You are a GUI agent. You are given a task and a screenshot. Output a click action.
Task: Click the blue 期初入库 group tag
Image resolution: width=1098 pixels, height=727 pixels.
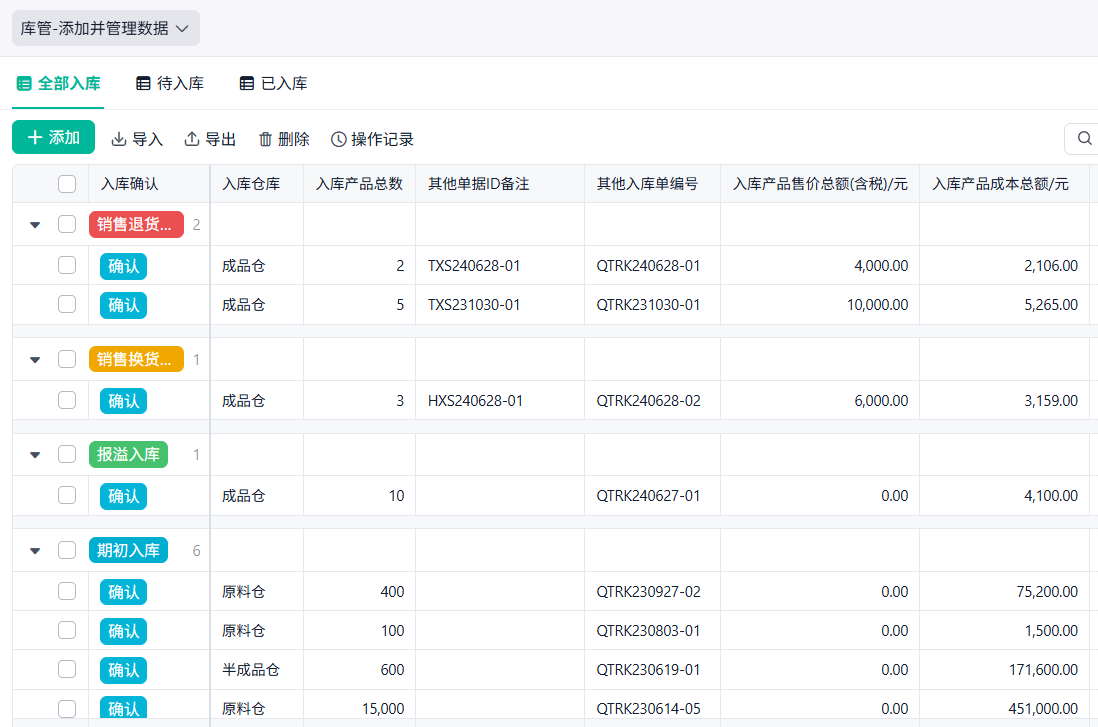pyautogui.click(x=128, y=551)
